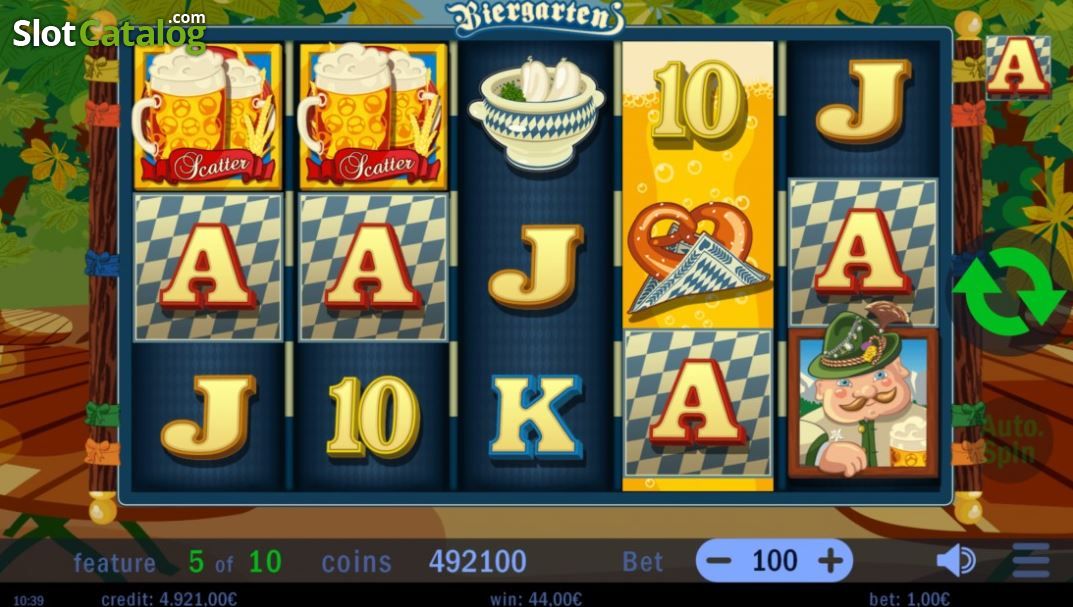Click the green spin arrows button

click(1009, 292)
